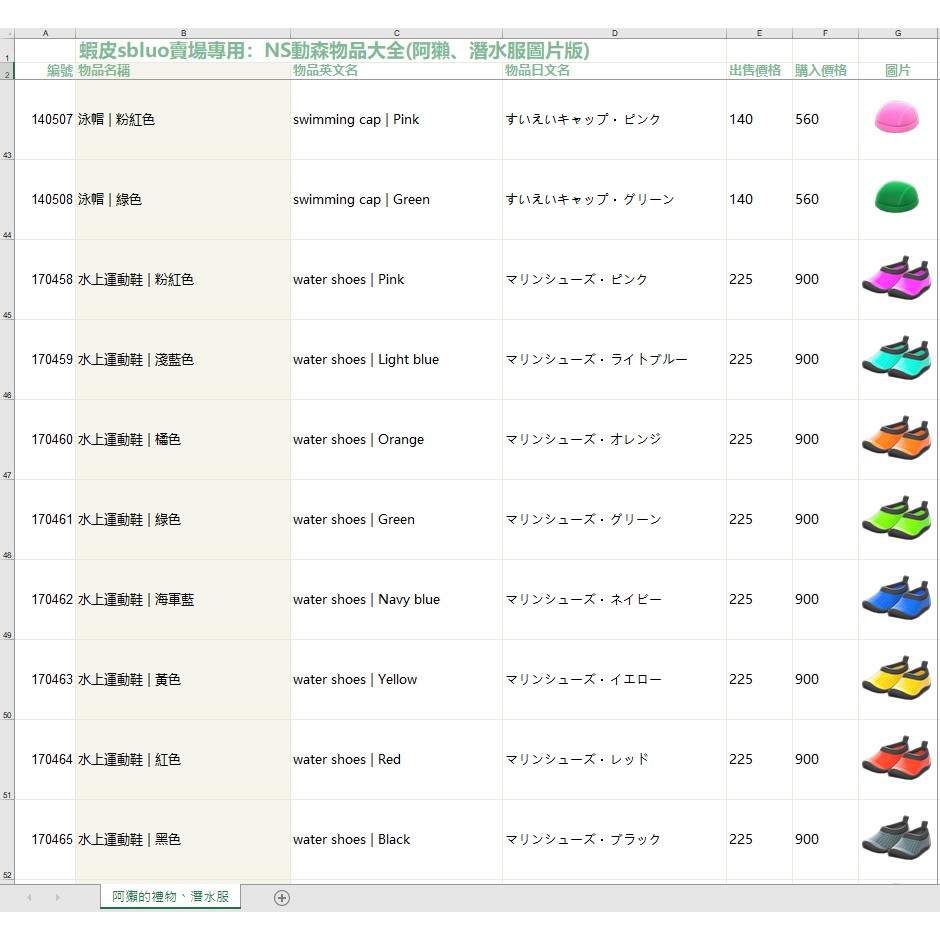The width and height of the screenshot is (940, 940).
Task: Click cell with ID 170465
Action: 45,840
